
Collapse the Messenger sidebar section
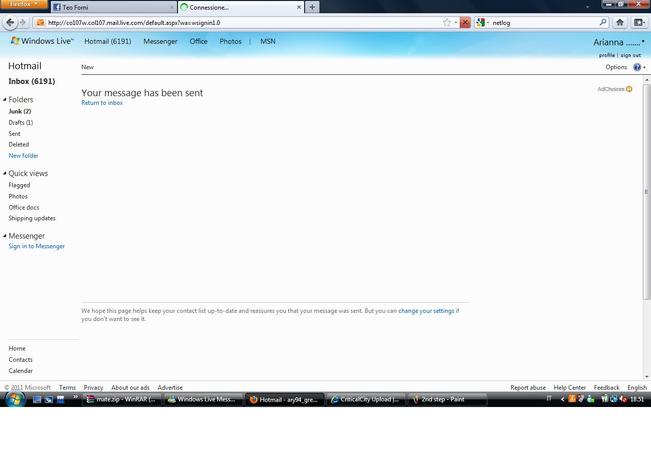coord(5,236)
